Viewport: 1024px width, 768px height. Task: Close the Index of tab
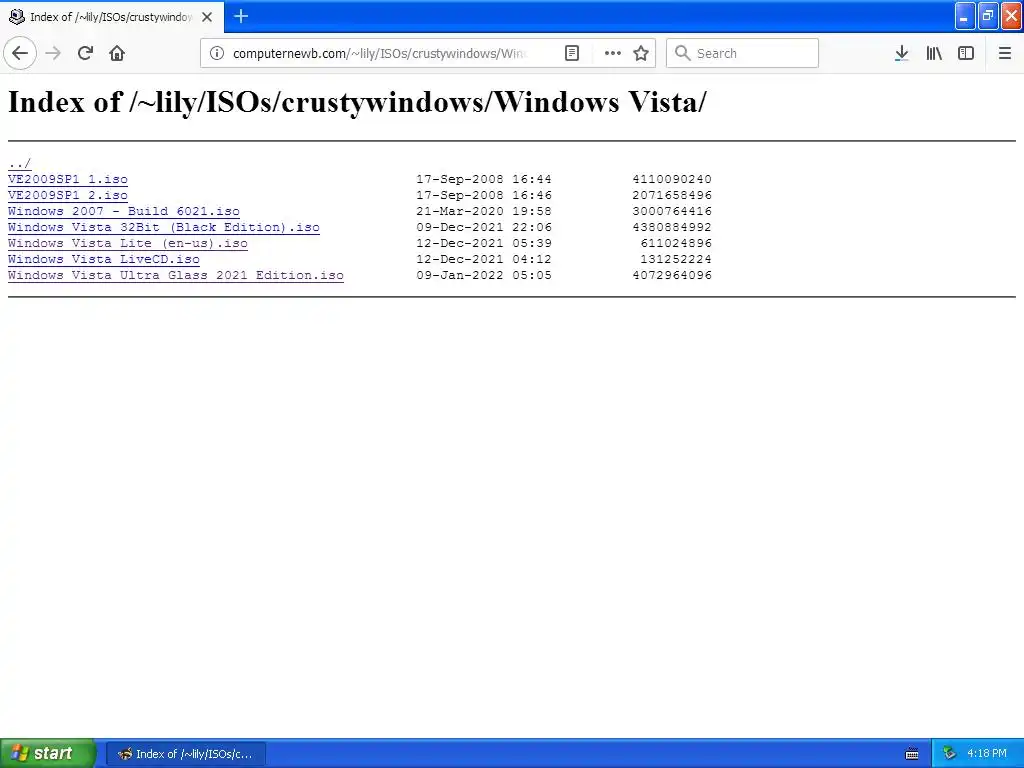coord(207,17)
